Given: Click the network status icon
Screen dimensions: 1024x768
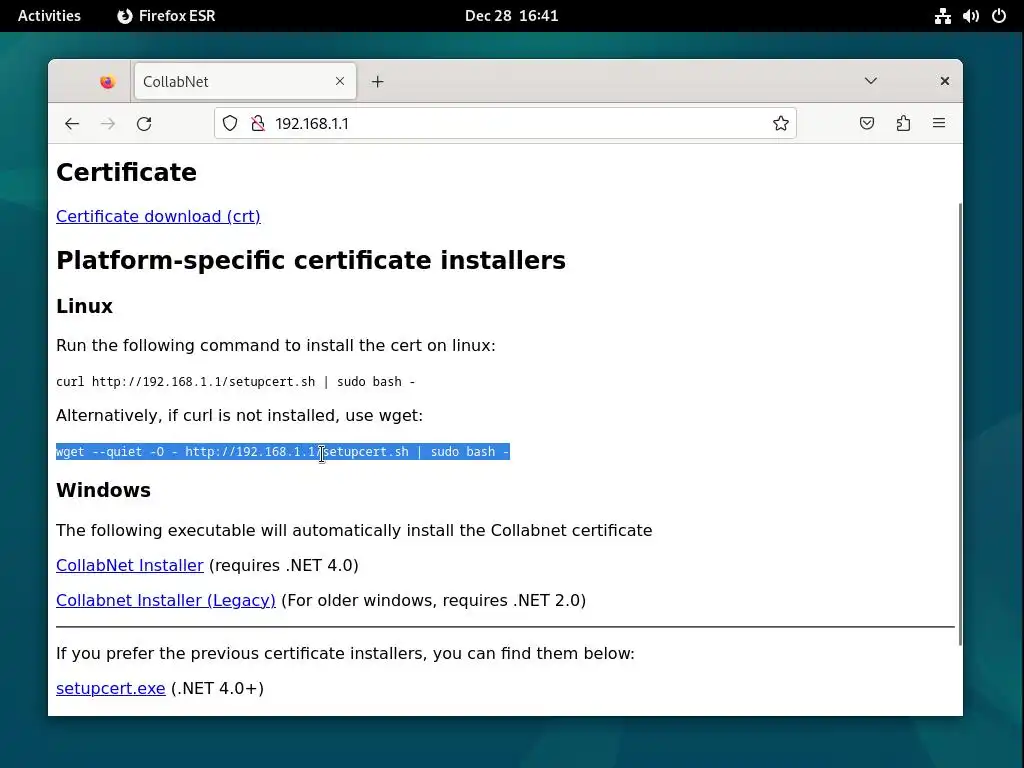Looking at the screenshot, I should point(942,16).
